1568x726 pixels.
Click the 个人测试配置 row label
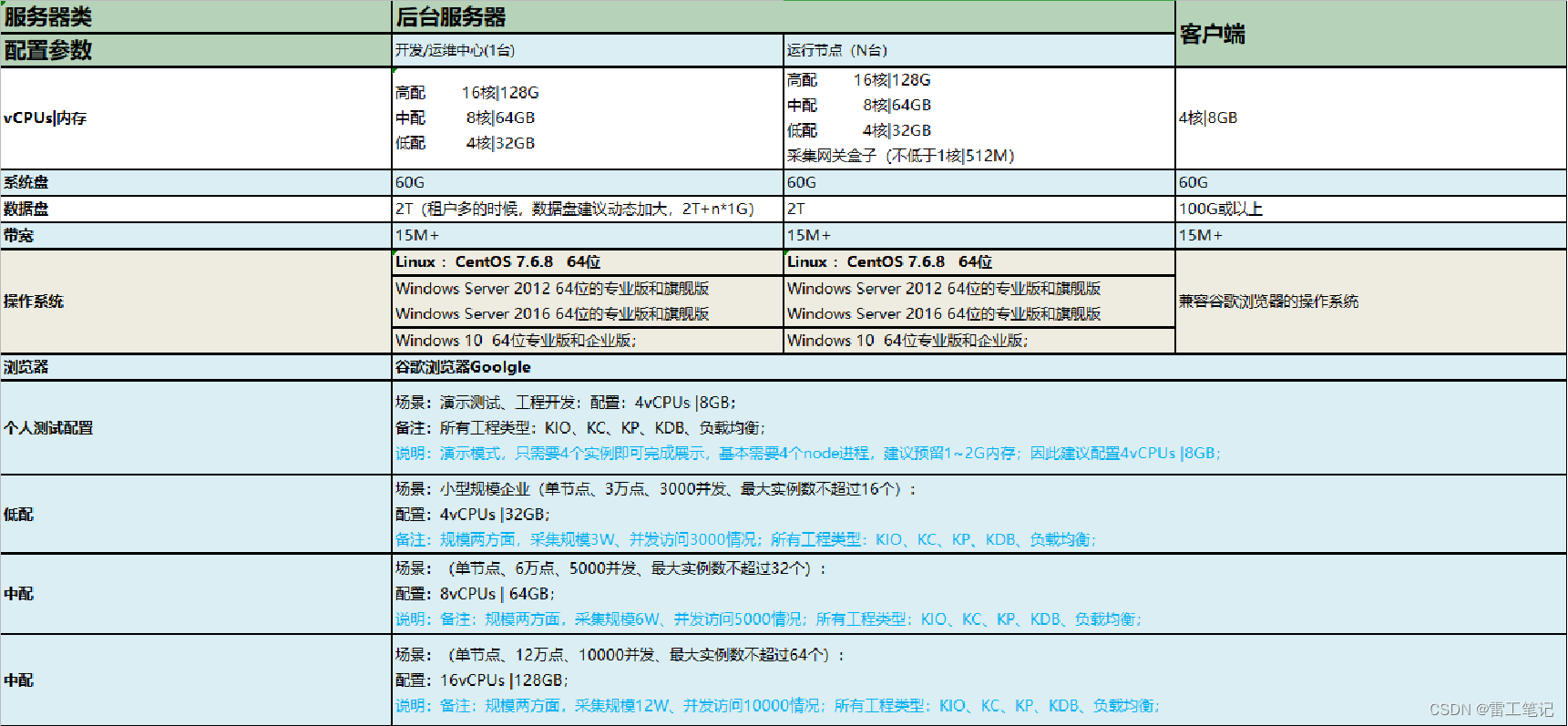click(x=196, y=428)
